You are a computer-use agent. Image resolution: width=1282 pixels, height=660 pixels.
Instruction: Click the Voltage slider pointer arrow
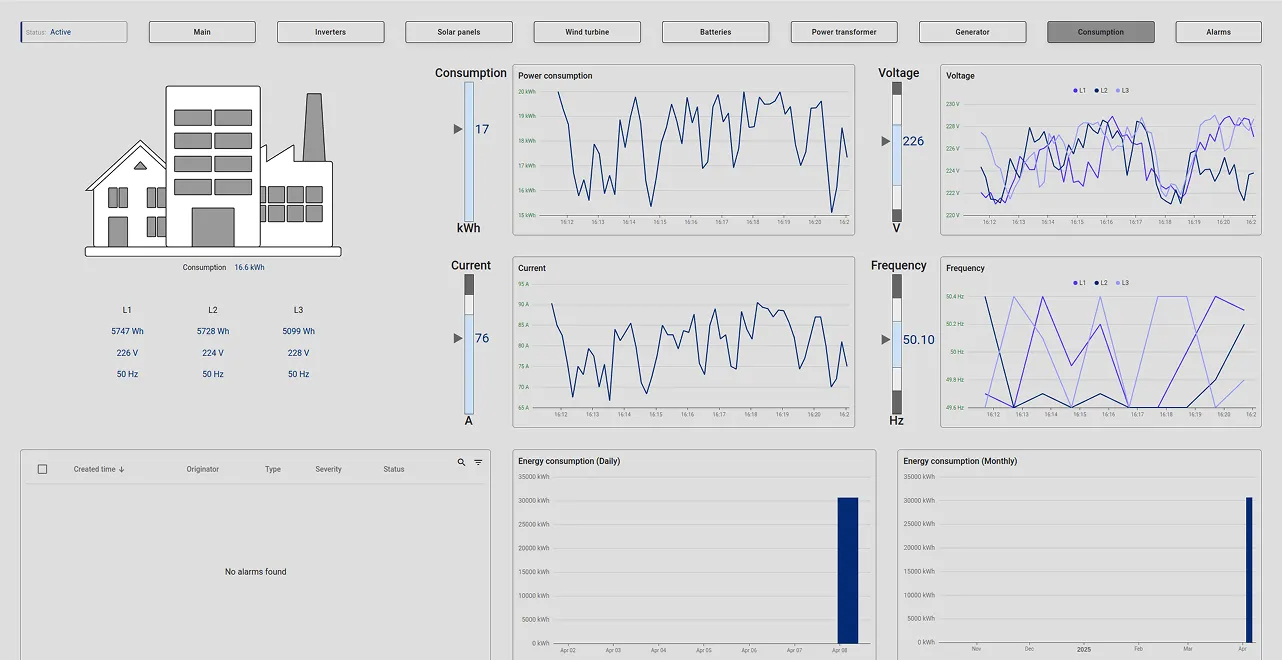tap(884, 141)
